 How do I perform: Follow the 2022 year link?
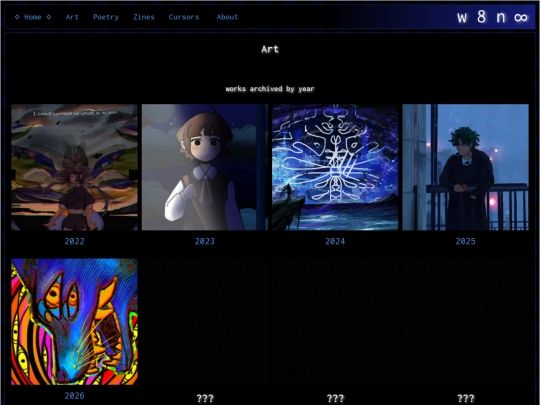tap(74, 241)
